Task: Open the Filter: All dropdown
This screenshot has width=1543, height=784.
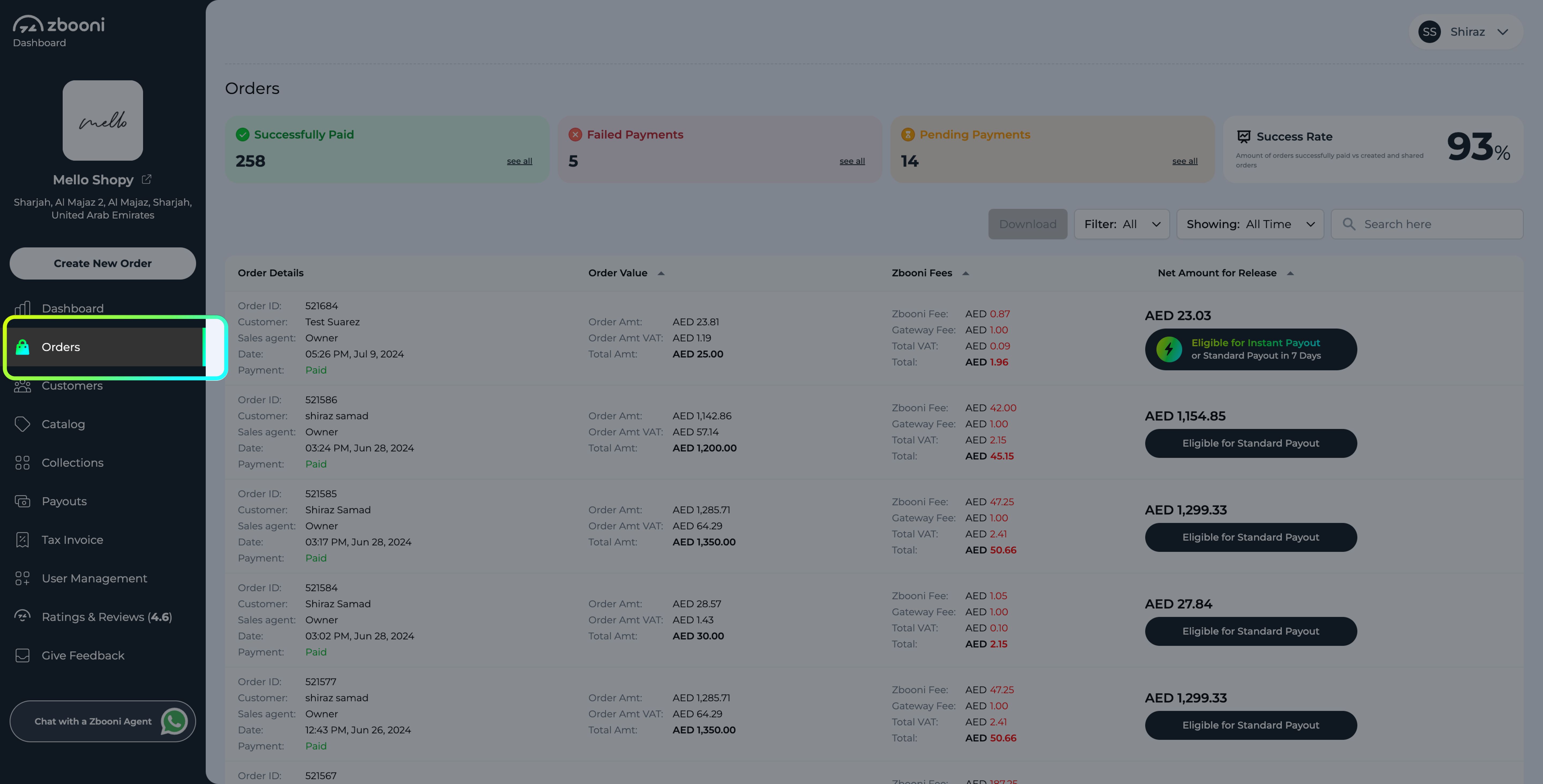Action: click(x=1121, y=224)
